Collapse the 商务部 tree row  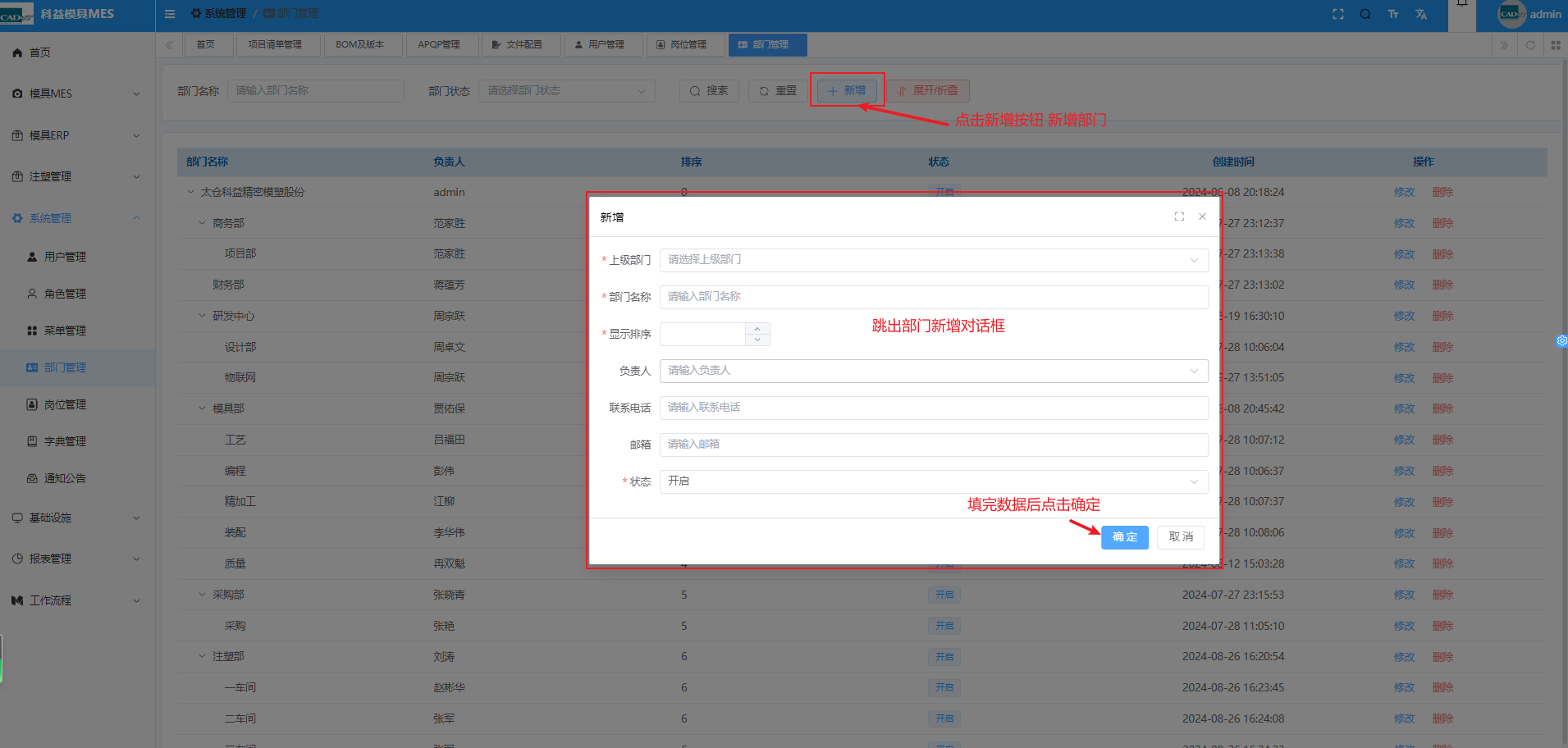pos(203,223)
